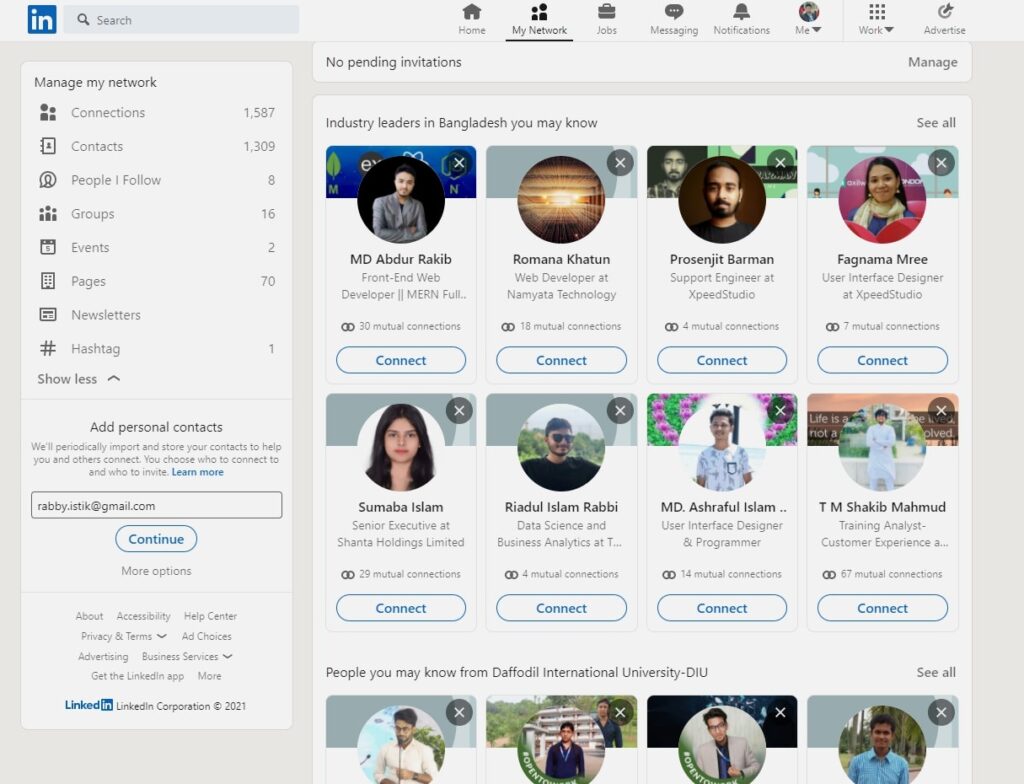Click the mutual connections icon under Romana Khatun
This screenshot has height=784, width=1024.
(508, 327)
